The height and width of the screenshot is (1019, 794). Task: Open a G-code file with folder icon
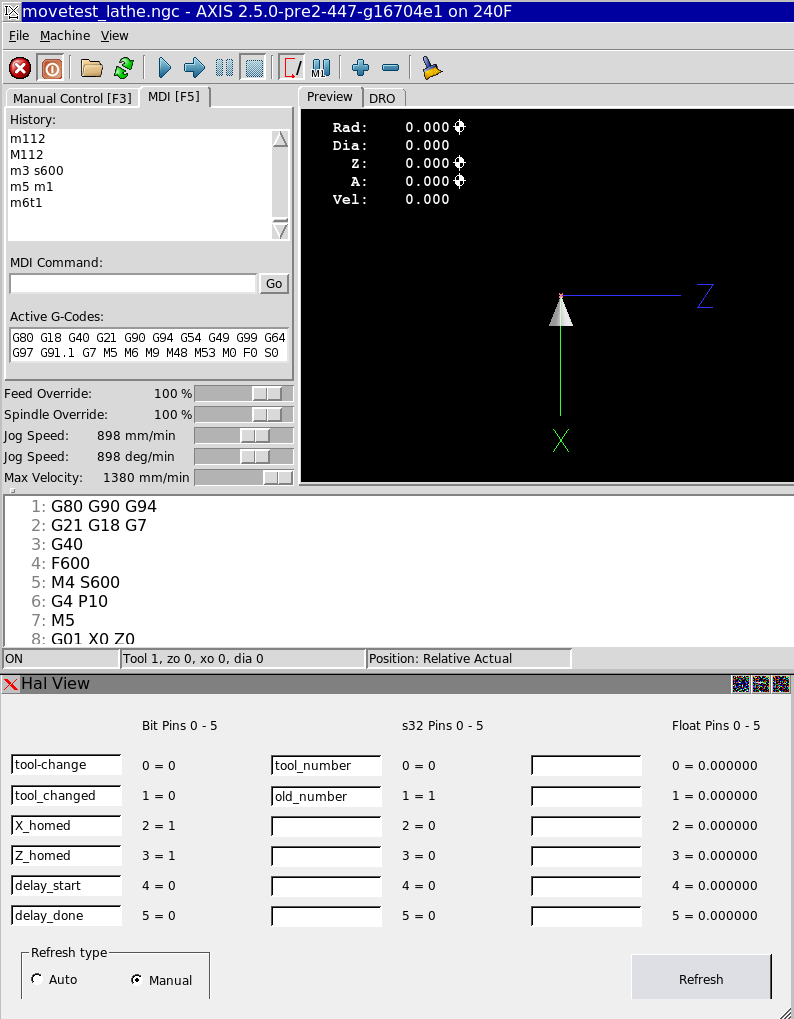(92, 68)
